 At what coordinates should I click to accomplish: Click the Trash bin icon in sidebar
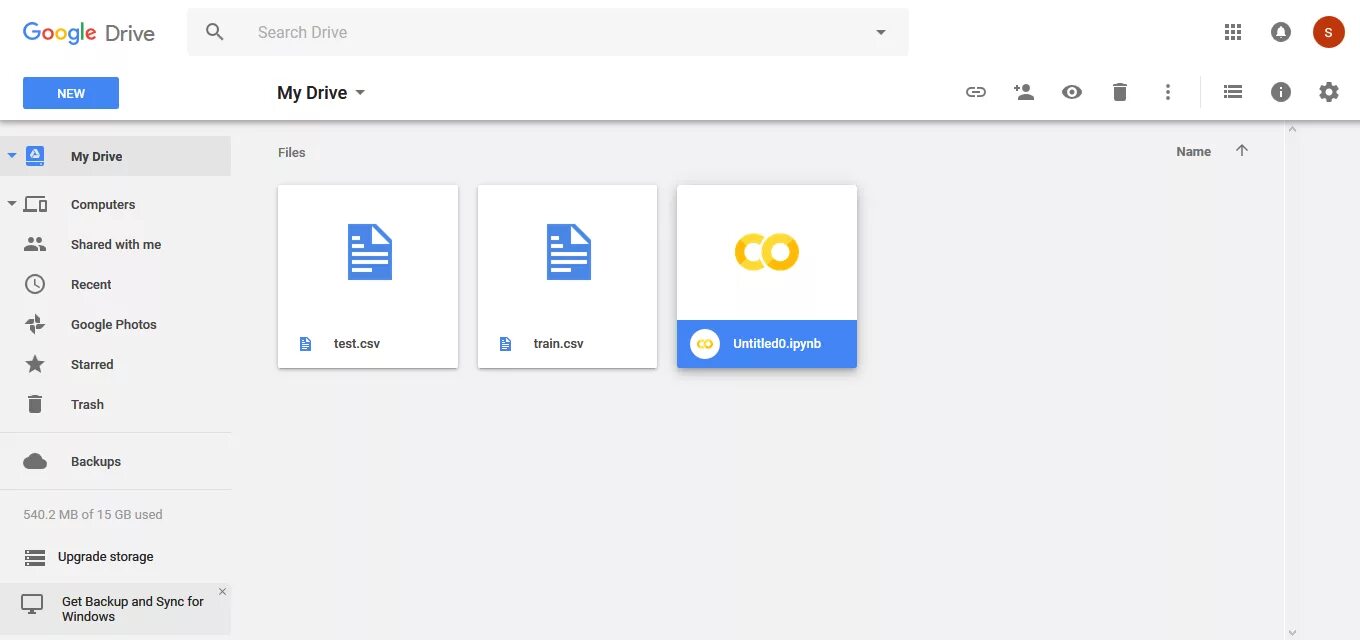click(35, 404)
